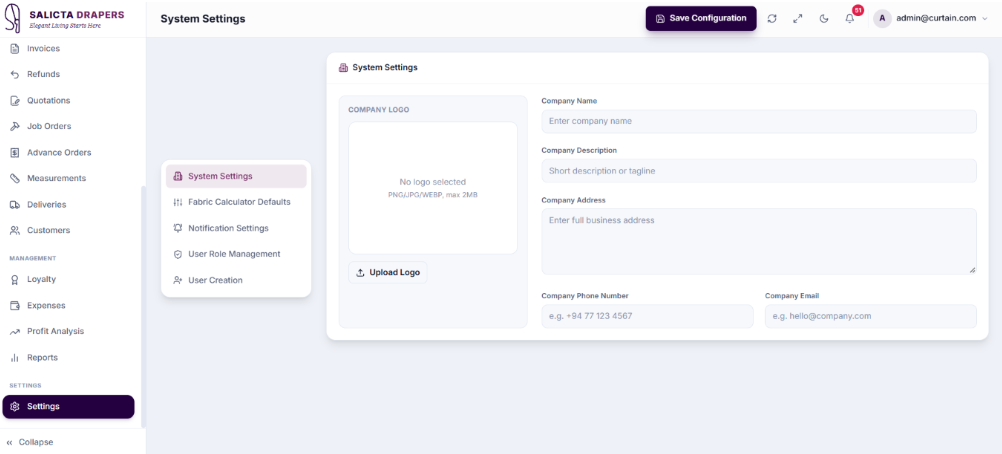
Task: Click Upload Logo button
Action: click(388, 272)
